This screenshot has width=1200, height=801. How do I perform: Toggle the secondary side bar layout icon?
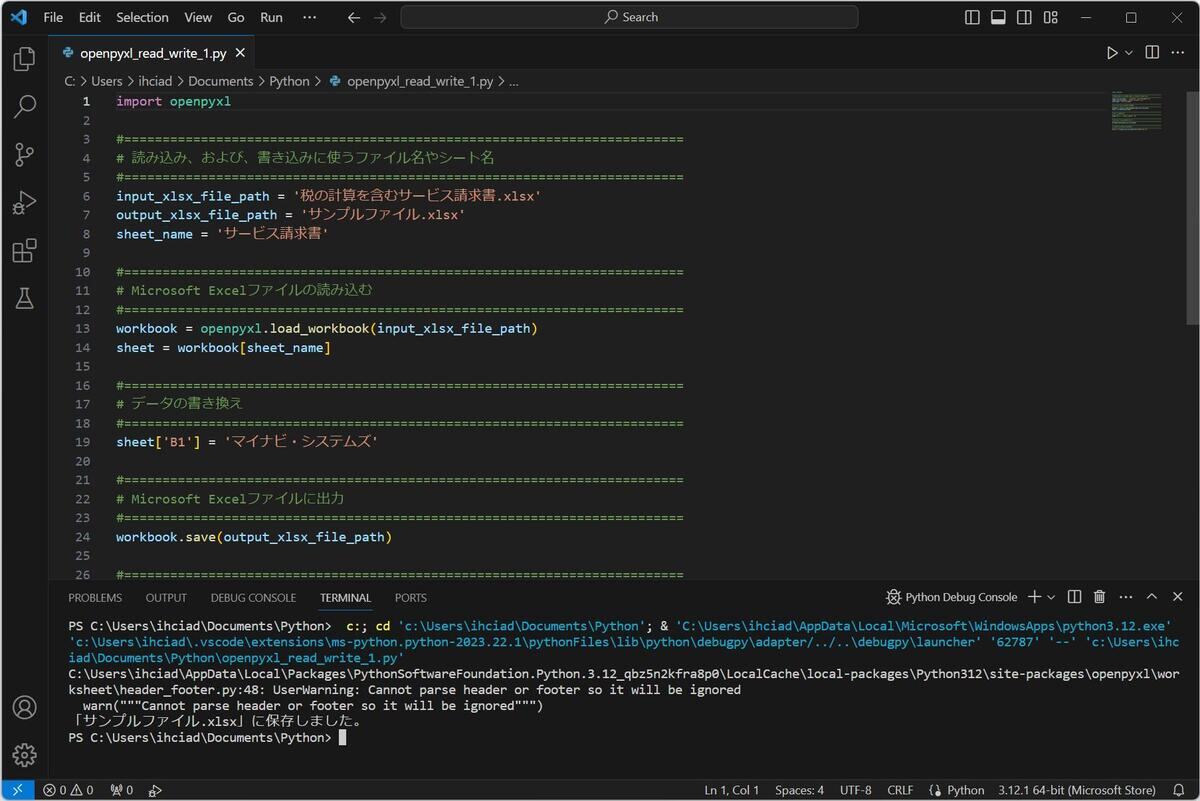1024,17
